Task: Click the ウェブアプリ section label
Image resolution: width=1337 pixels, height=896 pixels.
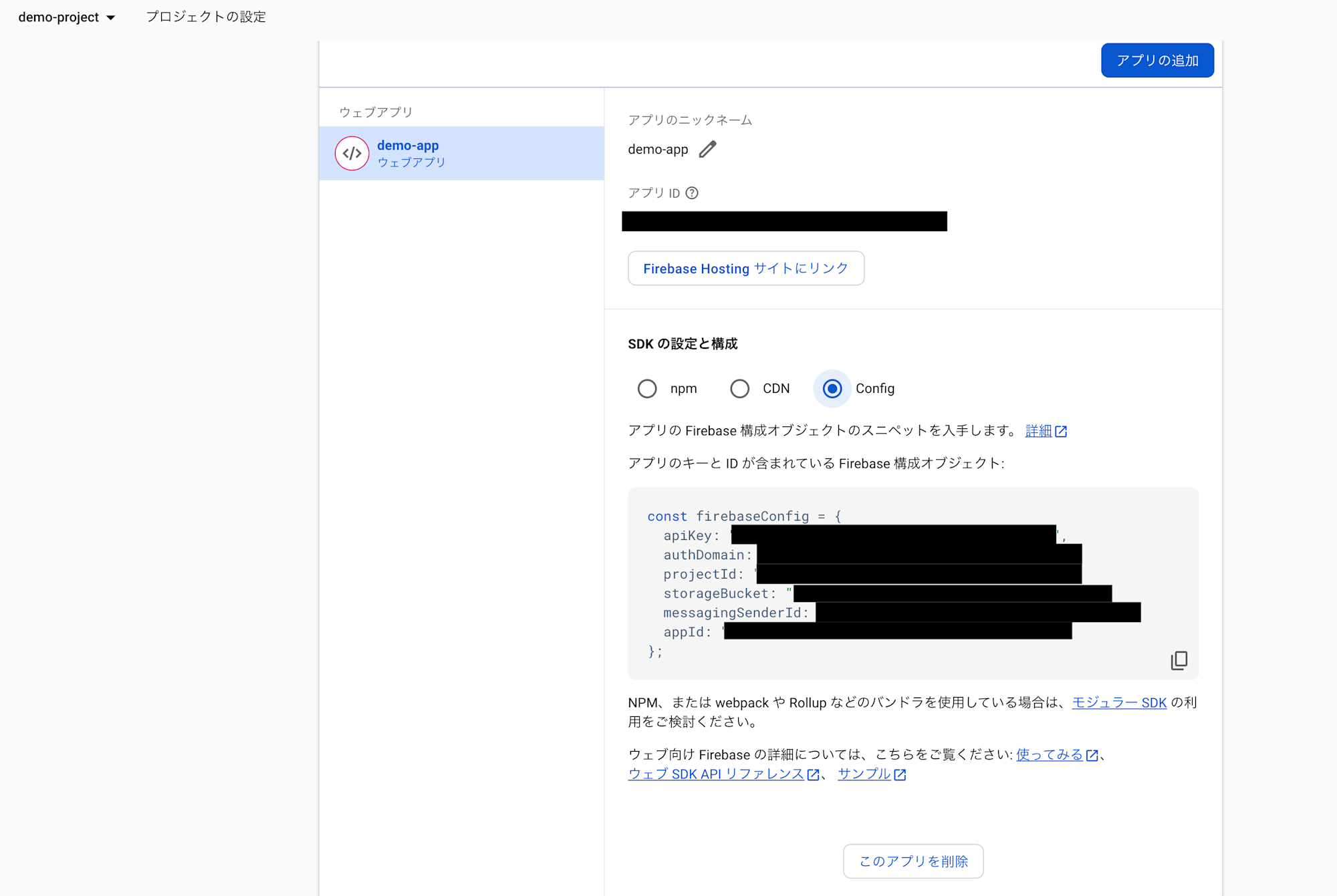Action: tap(376, 112)
